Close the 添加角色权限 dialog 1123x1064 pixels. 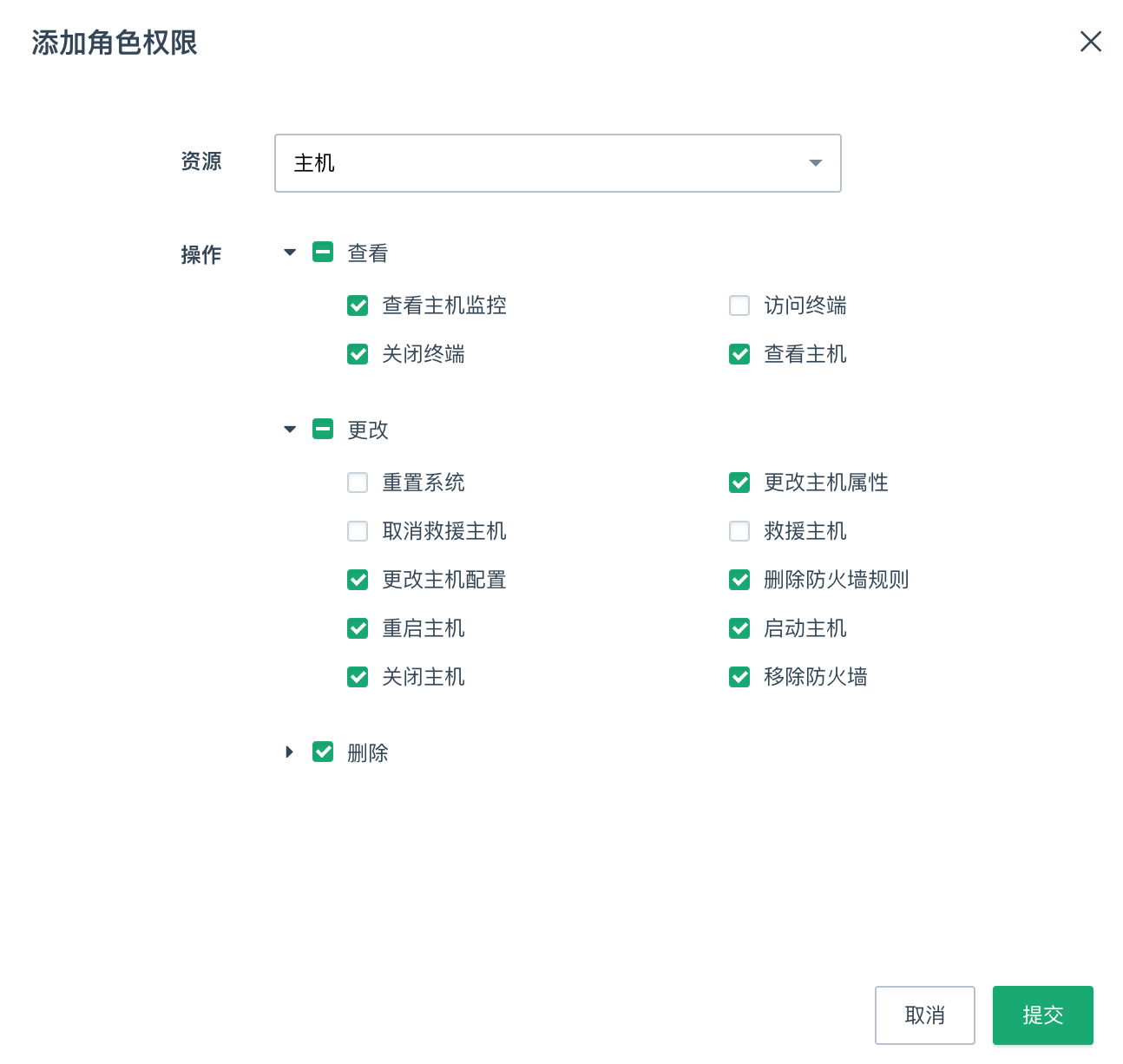click(1090, 42)
